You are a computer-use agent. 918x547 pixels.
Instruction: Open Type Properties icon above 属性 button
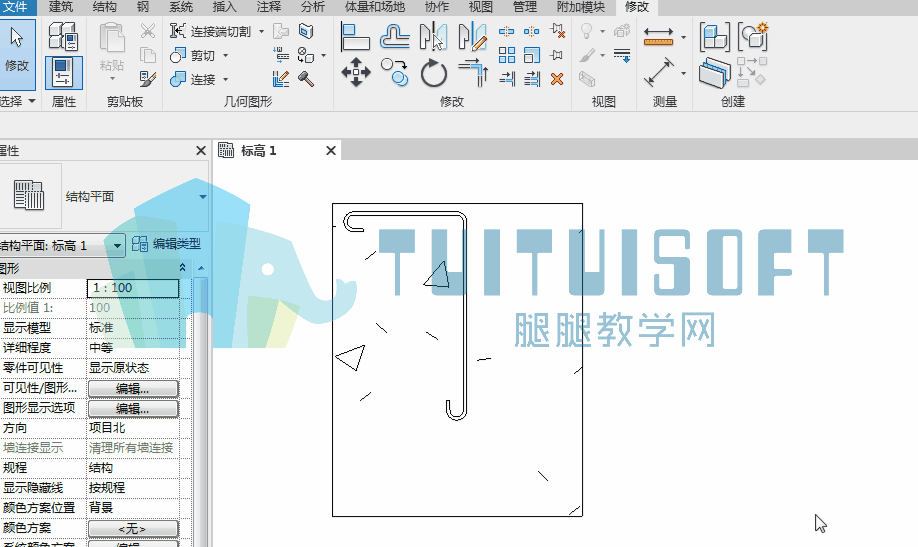point(63,35)
